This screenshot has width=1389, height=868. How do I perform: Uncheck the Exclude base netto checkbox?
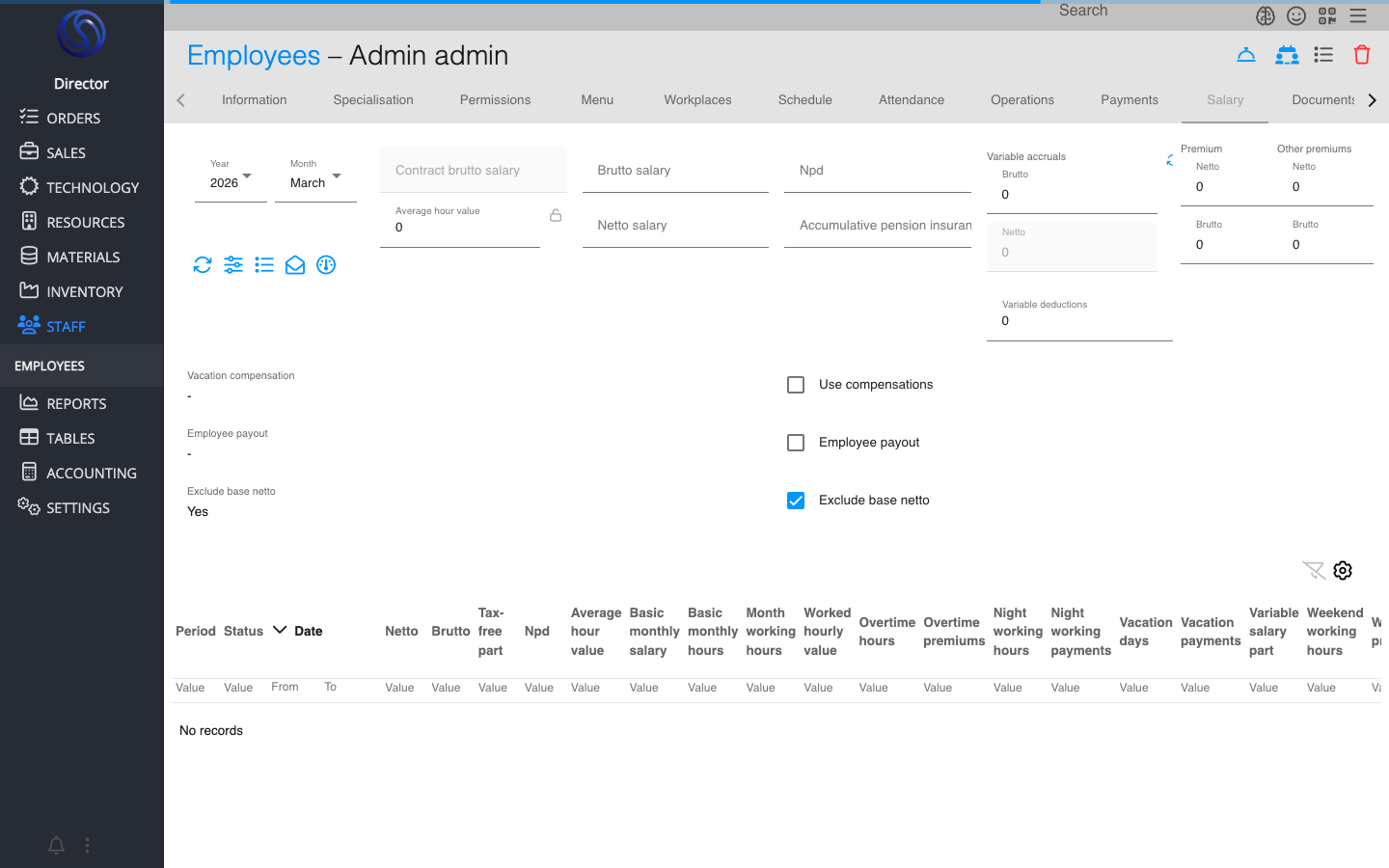click(x=796, y=501)
